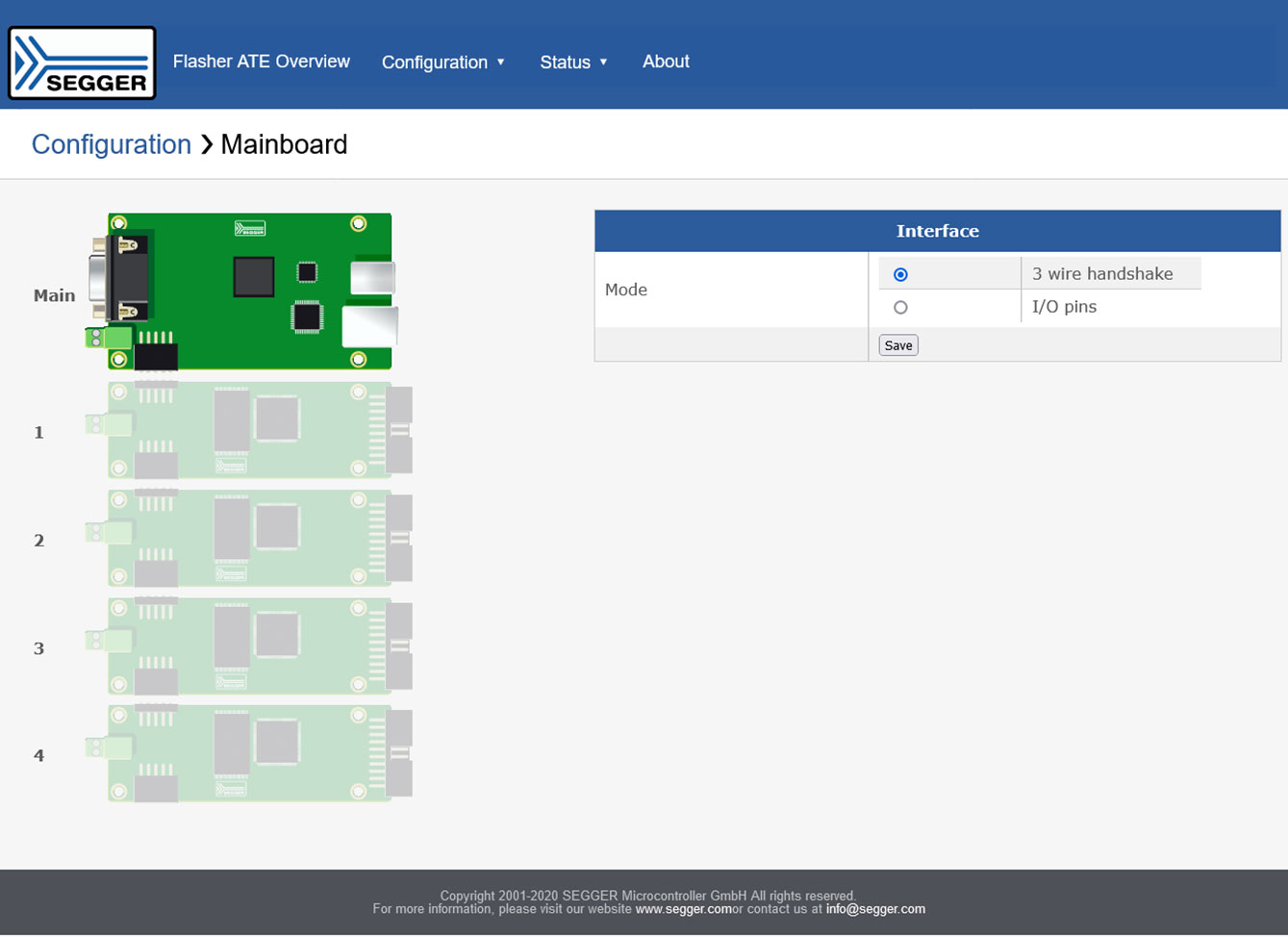The image size is (1288, 937).
Task: Follow the www.segger.com footer link
Action: point(684,908)
